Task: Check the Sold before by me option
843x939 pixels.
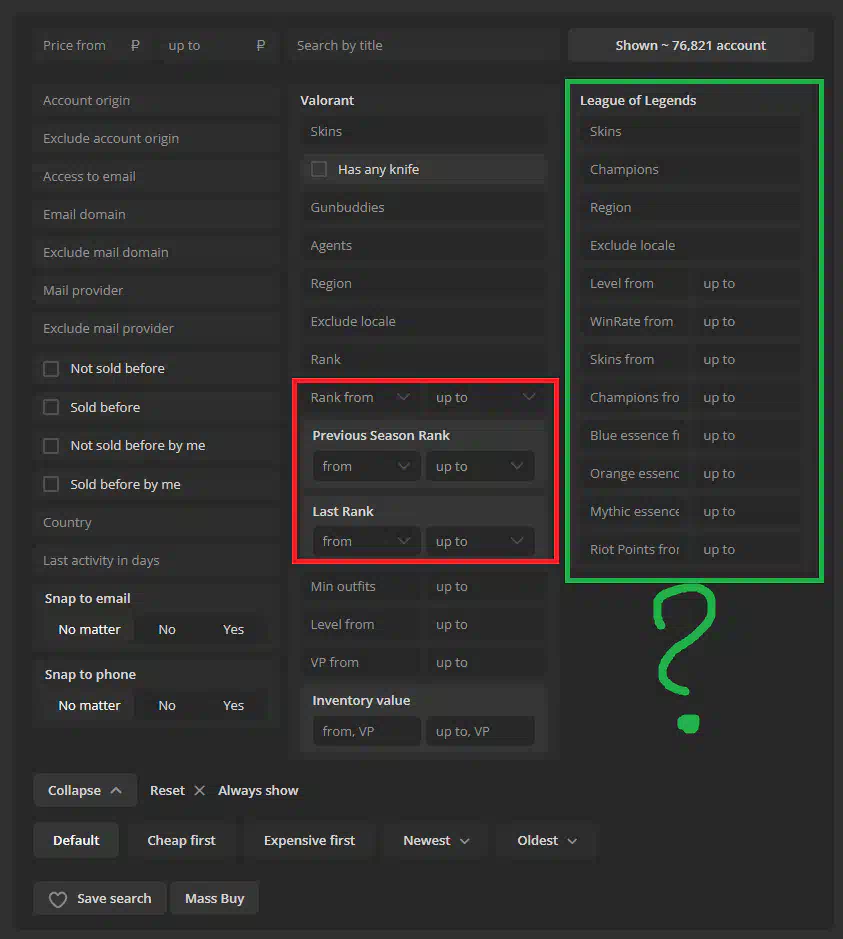Action: pos(51,485)
